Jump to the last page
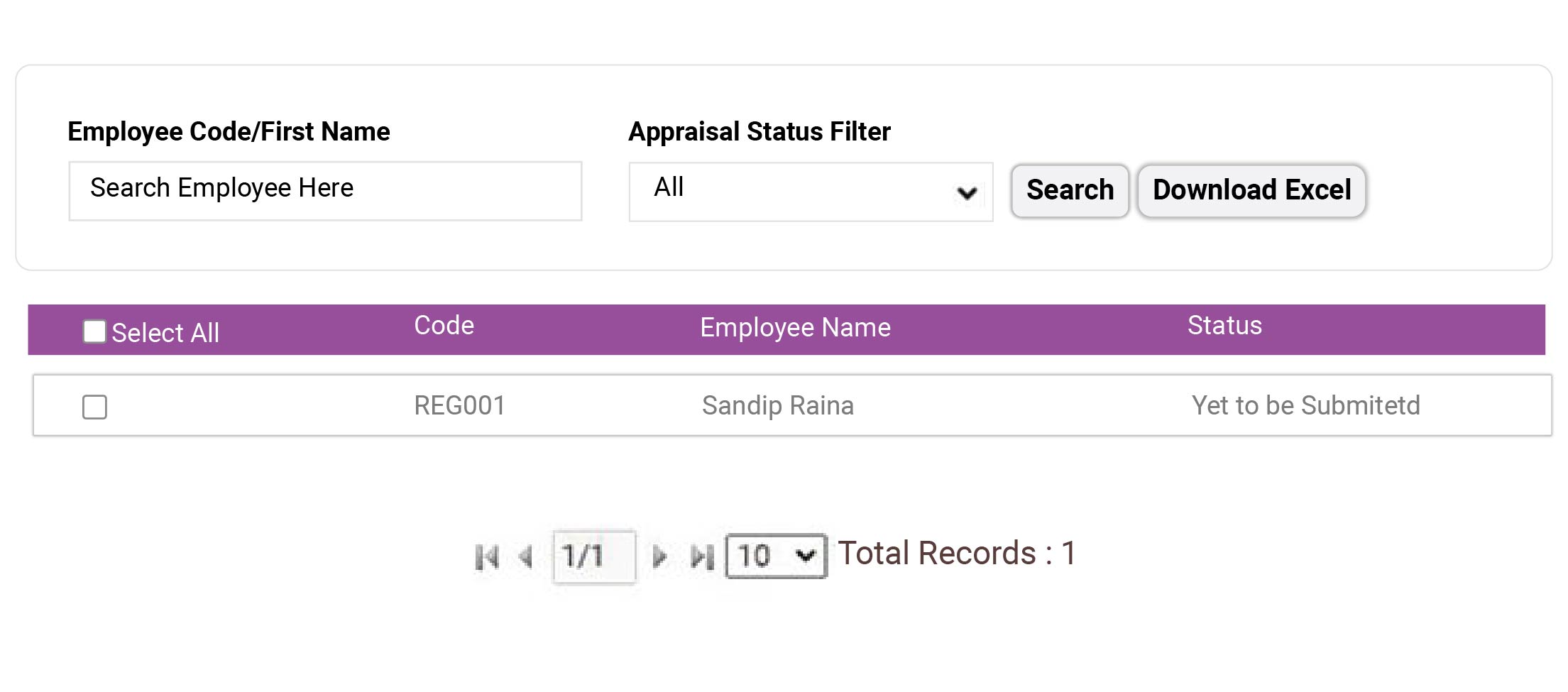Image resolution: width=1568 pixels, height=692 pixels. [701, 556]
